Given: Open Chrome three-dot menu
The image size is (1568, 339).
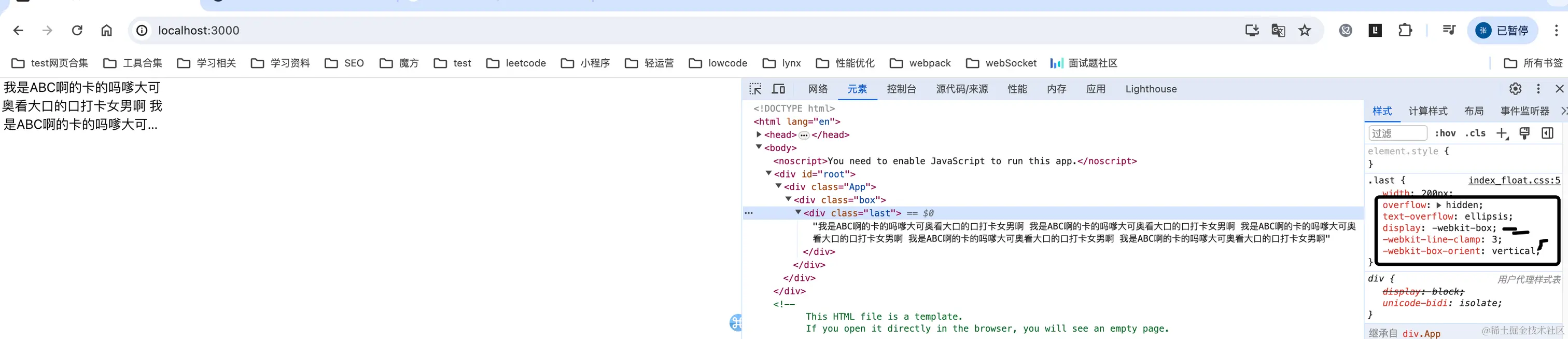Looking at the screenshot, I should [x=1556, y=31].
